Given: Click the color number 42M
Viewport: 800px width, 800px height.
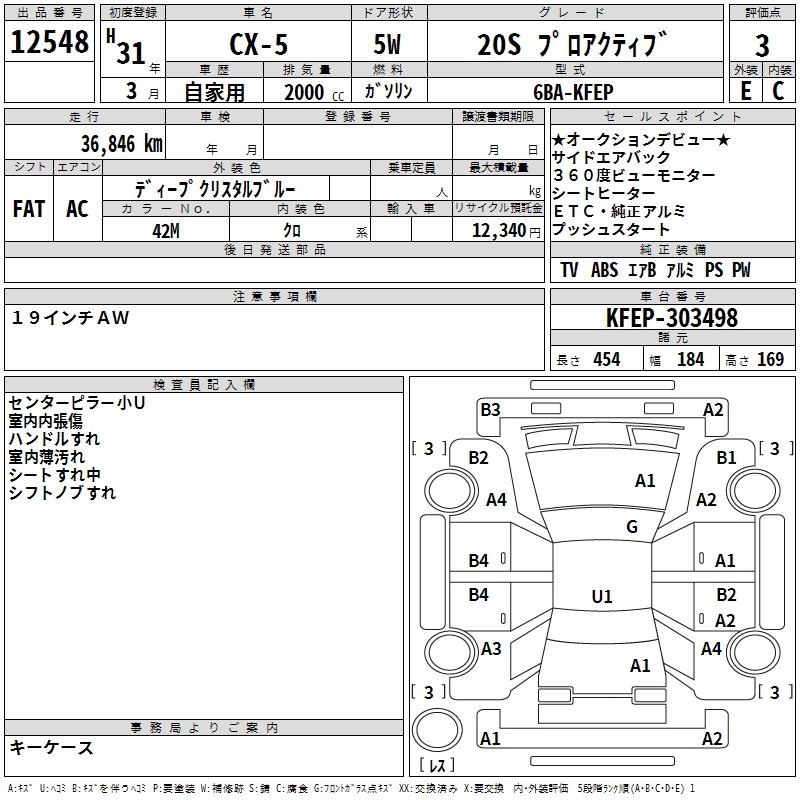Looking at the screenshot, I should coord(166,231).
